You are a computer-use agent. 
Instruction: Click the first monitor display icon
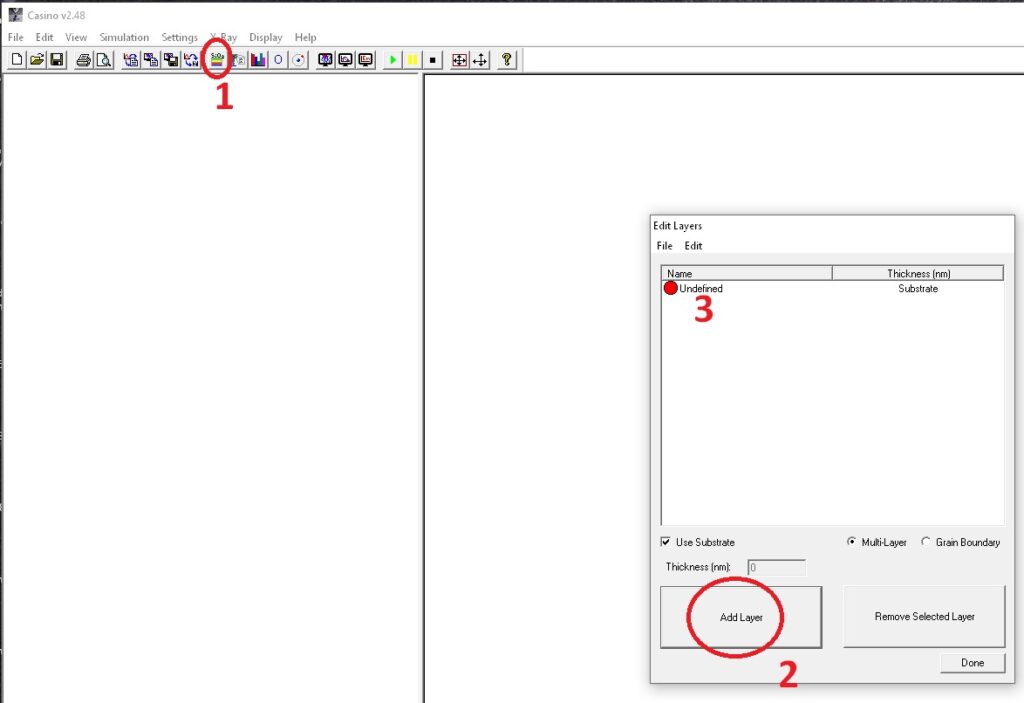pos(325,60)
